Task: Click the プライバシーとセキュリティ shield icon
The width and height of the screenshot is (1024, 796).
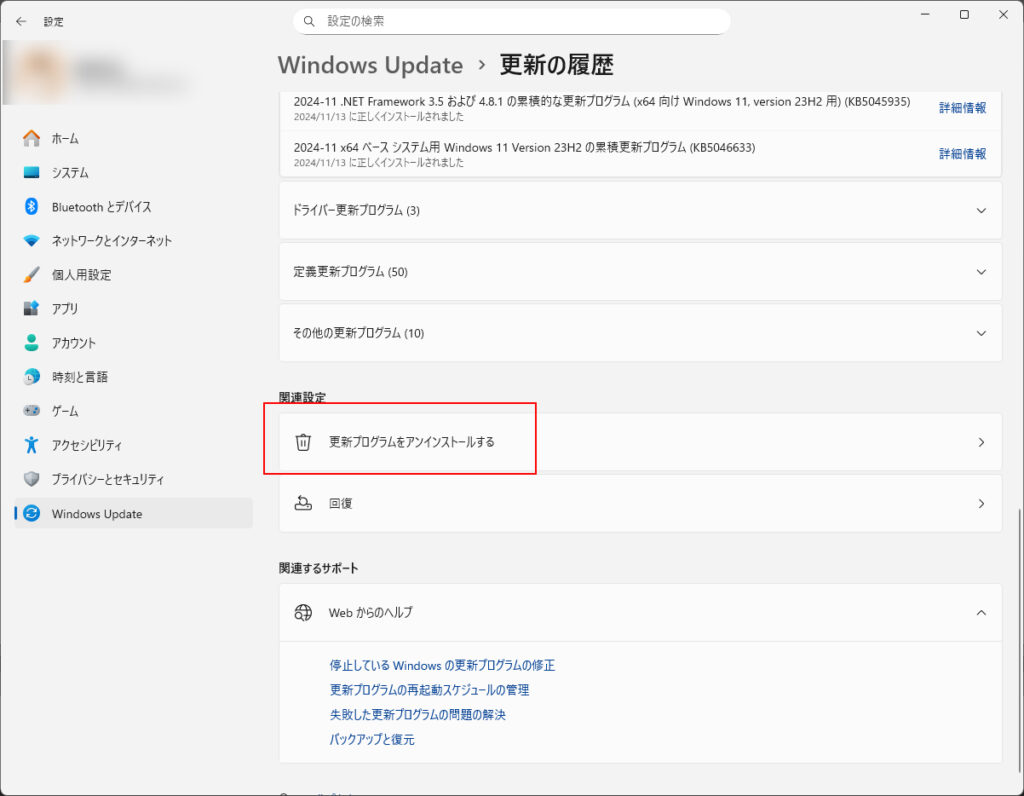Action: tap(31, 479)
